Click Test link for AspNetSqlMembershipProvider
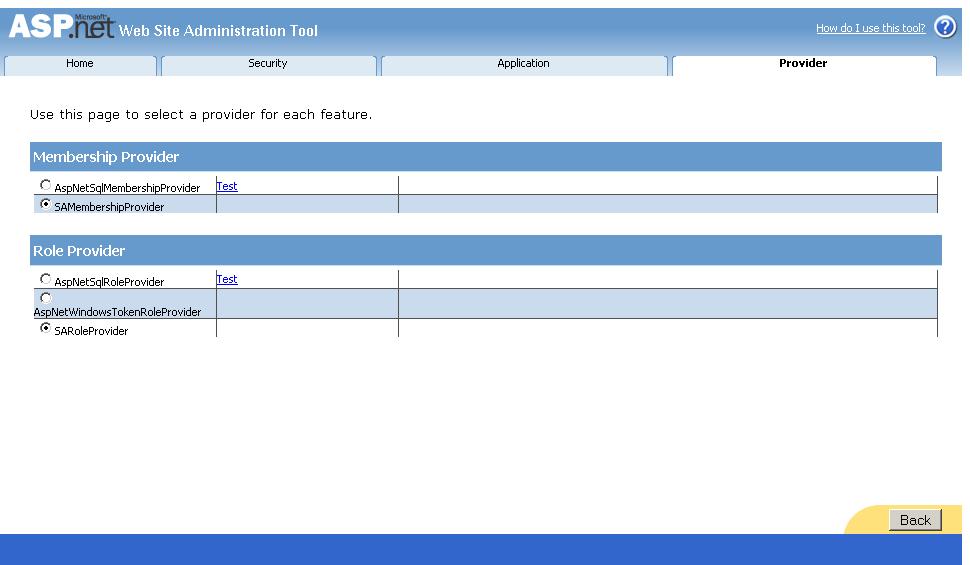This screenshot has width=970, height=565. click(227, 186)
